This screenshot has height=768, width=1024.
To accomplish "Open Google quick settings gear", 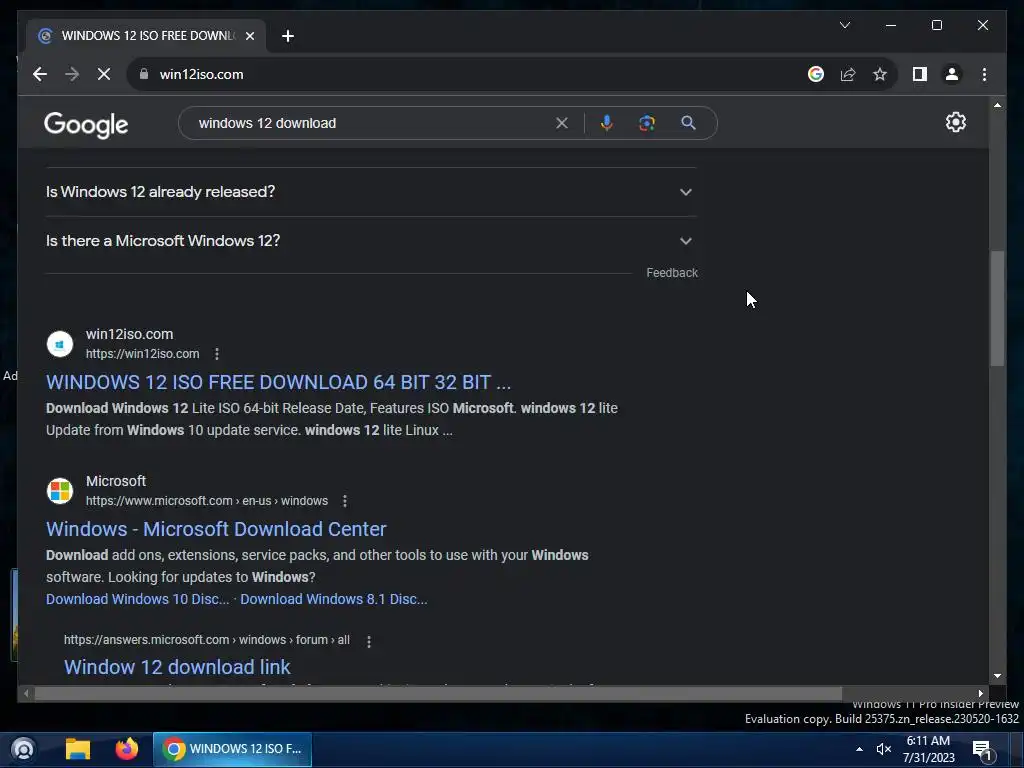I will coord(955,122).
